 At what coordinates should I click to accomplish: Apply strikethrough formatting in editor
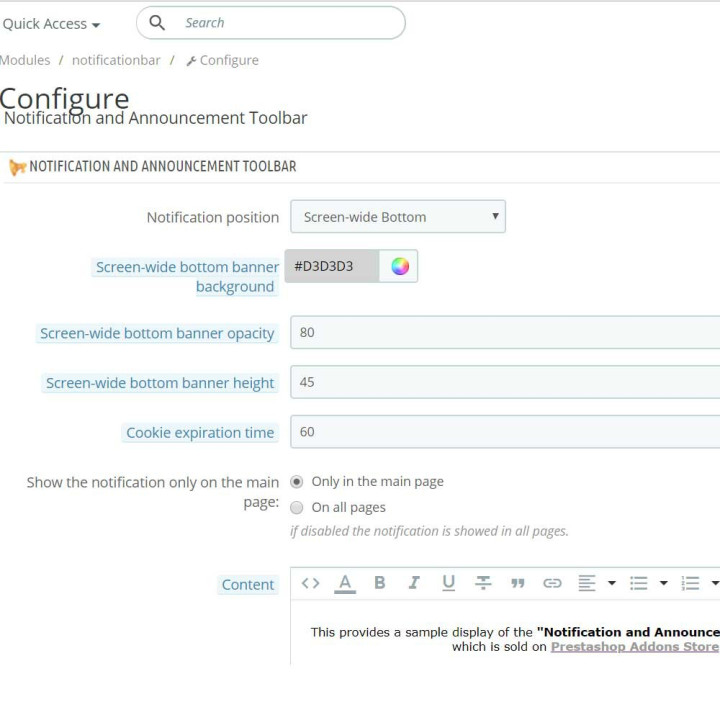(483, 583)
